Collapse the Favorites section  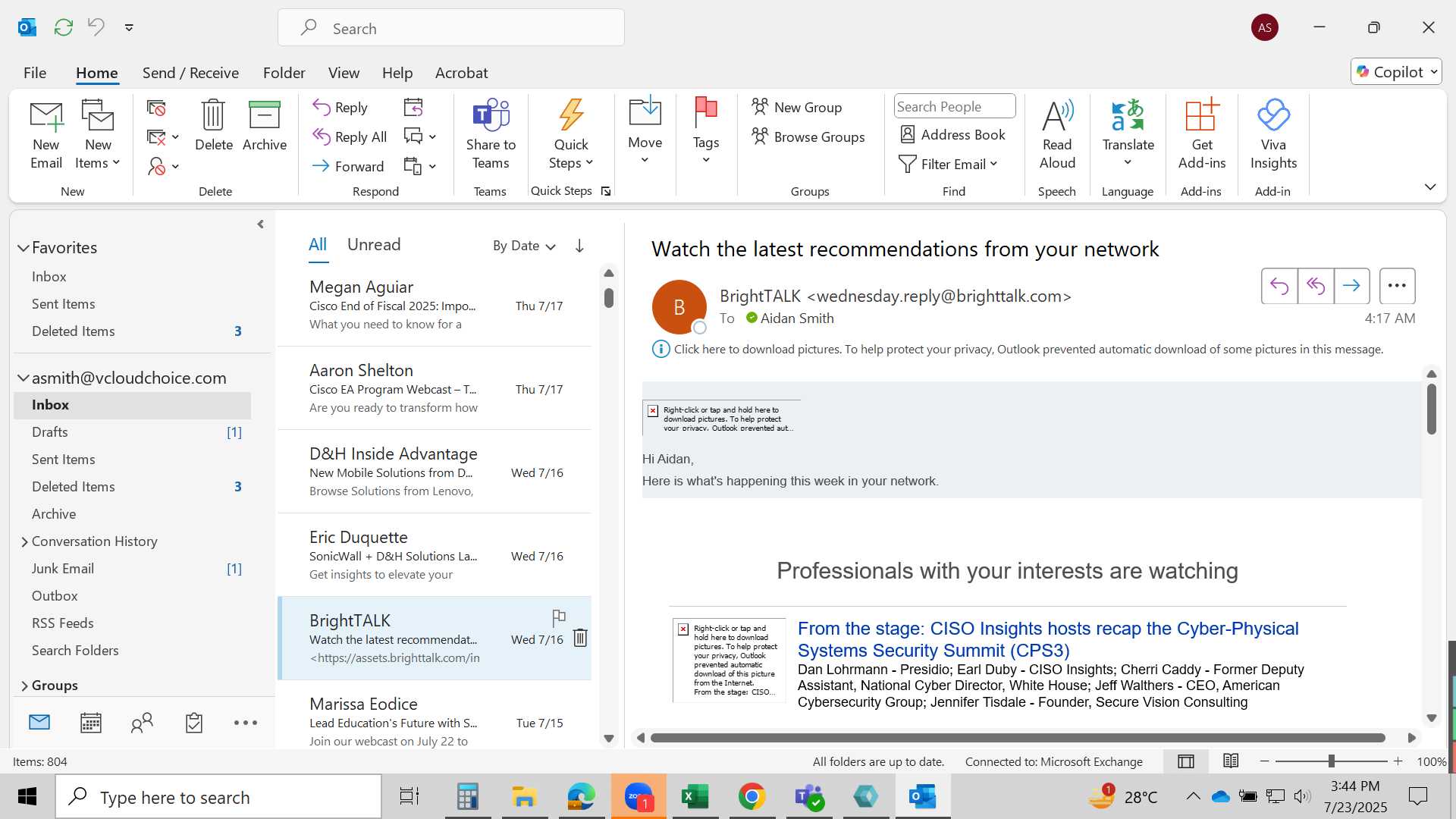click(24, 248)
